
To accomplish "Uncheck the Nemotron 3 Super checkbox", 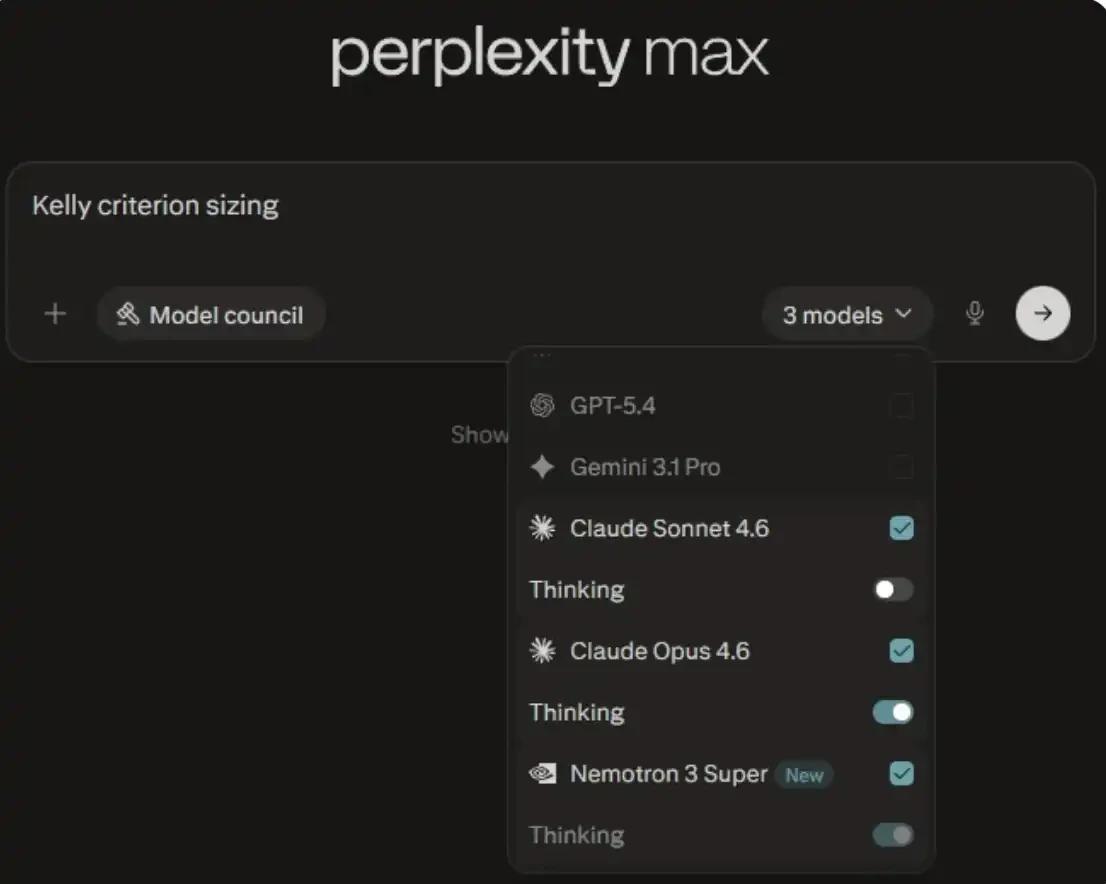I will 901,773.
